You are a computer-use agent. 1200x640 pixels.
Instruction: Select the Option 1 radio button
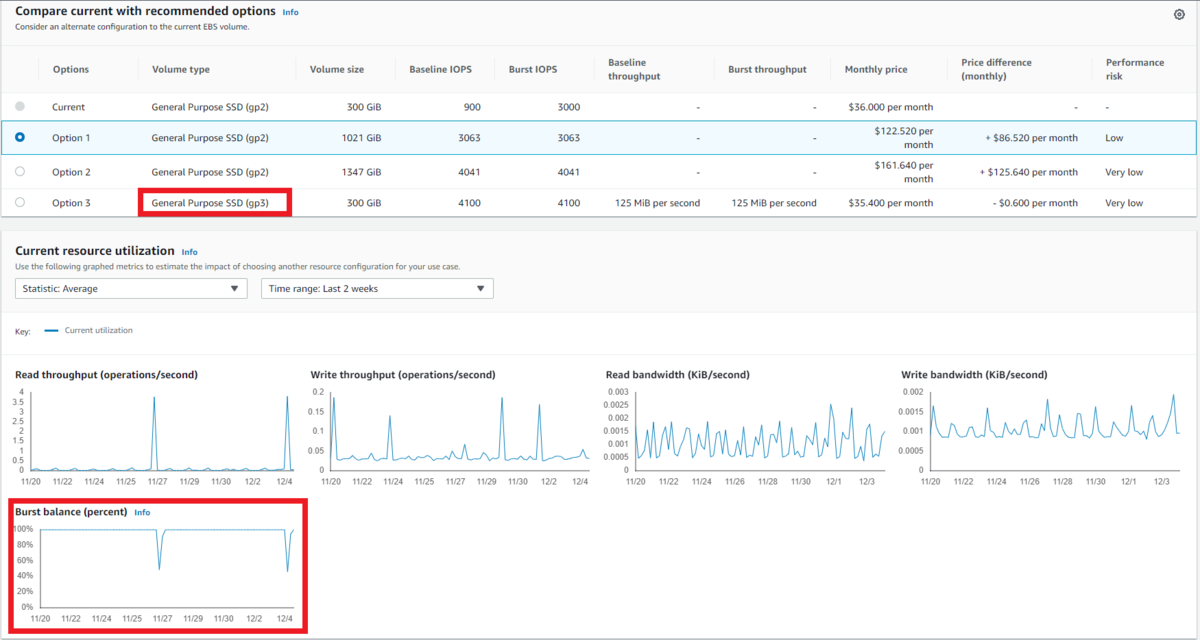(x=20, y=137)
